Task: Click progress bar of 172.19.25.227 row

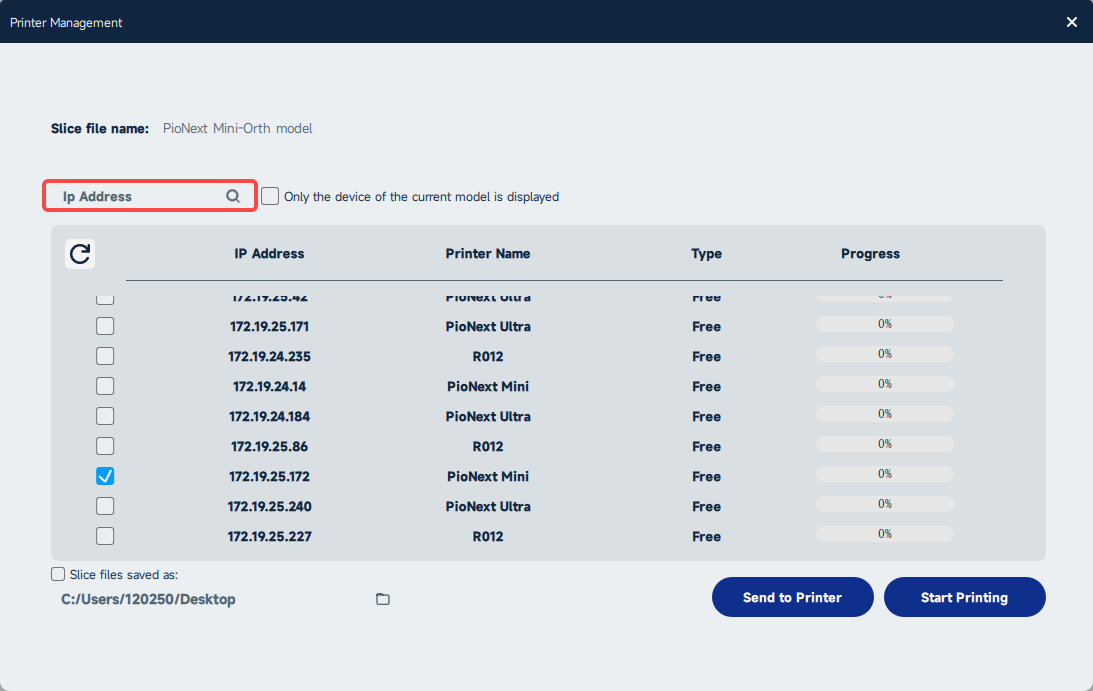Action: (885, 534)
